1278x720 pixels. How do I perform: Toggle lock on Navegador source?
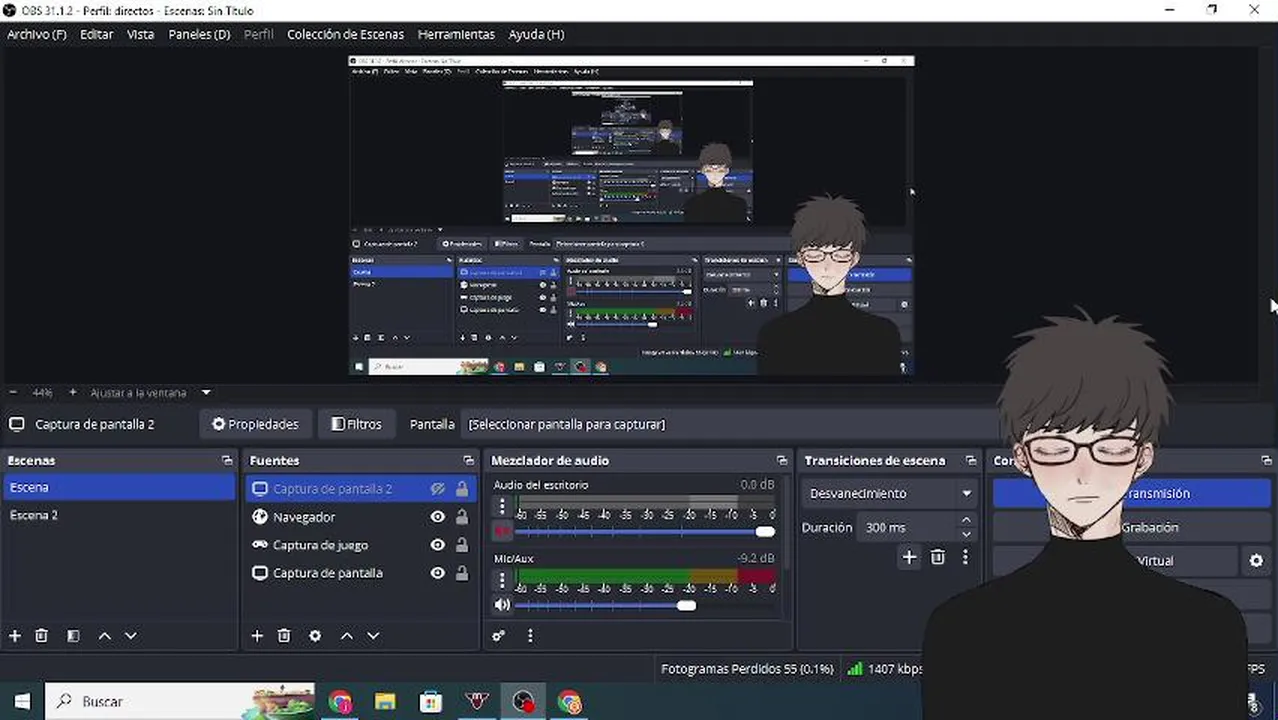(462, 517)
